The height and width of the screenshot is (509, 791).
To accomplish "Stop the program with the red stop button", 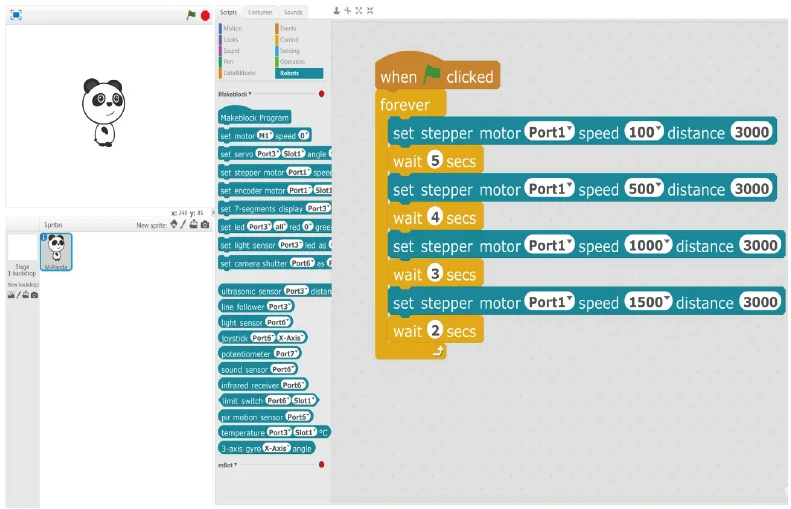I will click(x=205, y=16).
